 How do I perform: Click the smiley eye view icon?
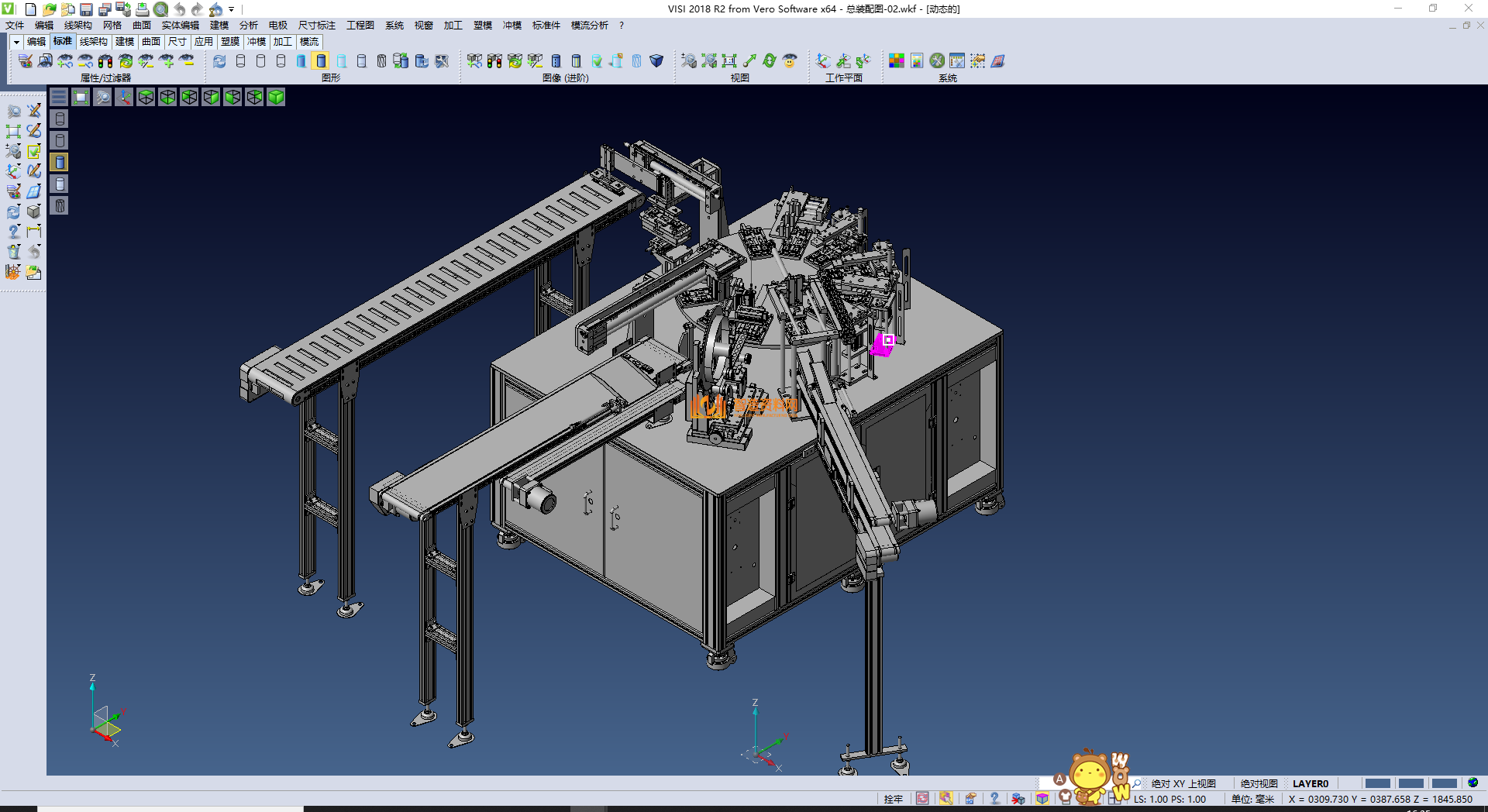point(790,61)
